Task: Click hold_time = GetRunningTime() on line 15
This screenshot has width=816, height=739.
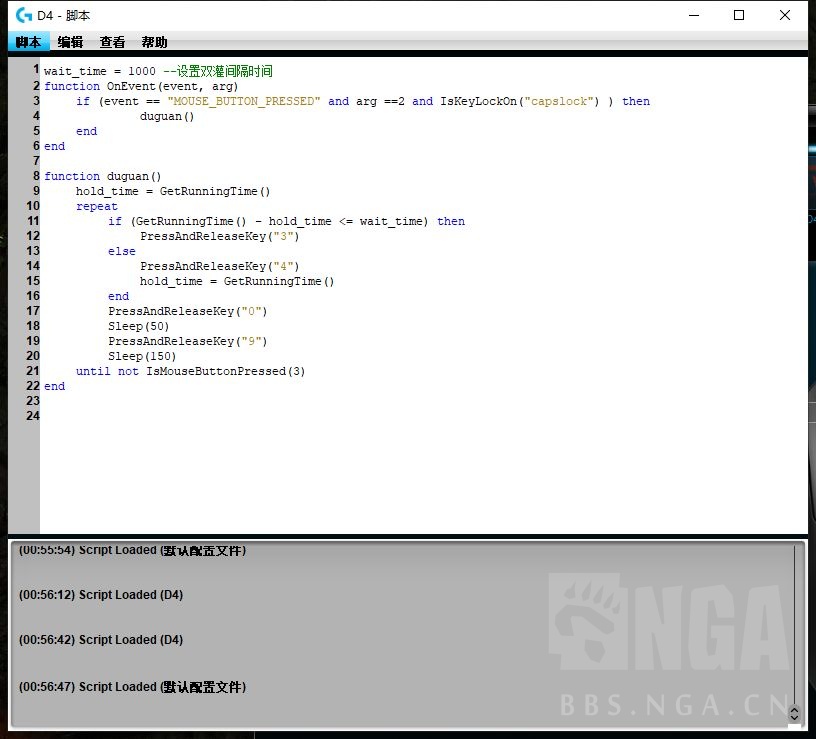Action: pyautogui.click(x=237, y=281)
